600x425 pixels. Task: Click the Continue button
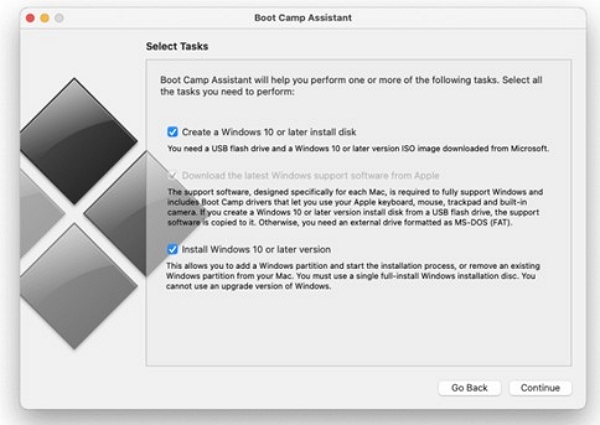540,388
